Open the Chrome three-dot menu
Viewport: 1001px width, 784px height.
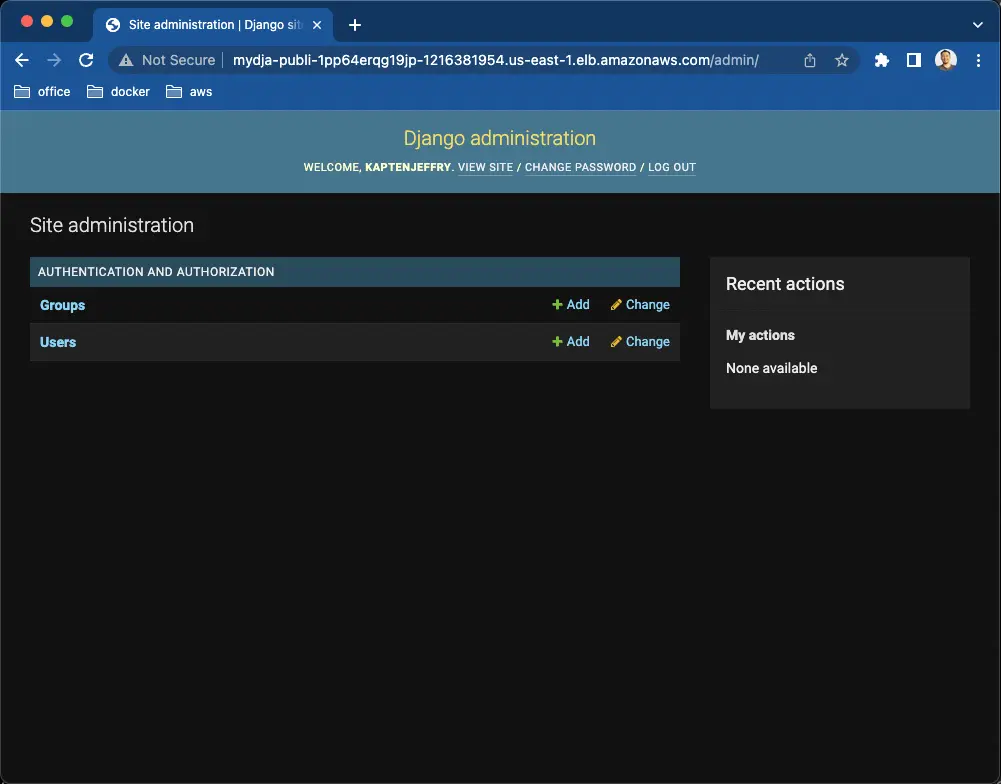tap(978, 60)
